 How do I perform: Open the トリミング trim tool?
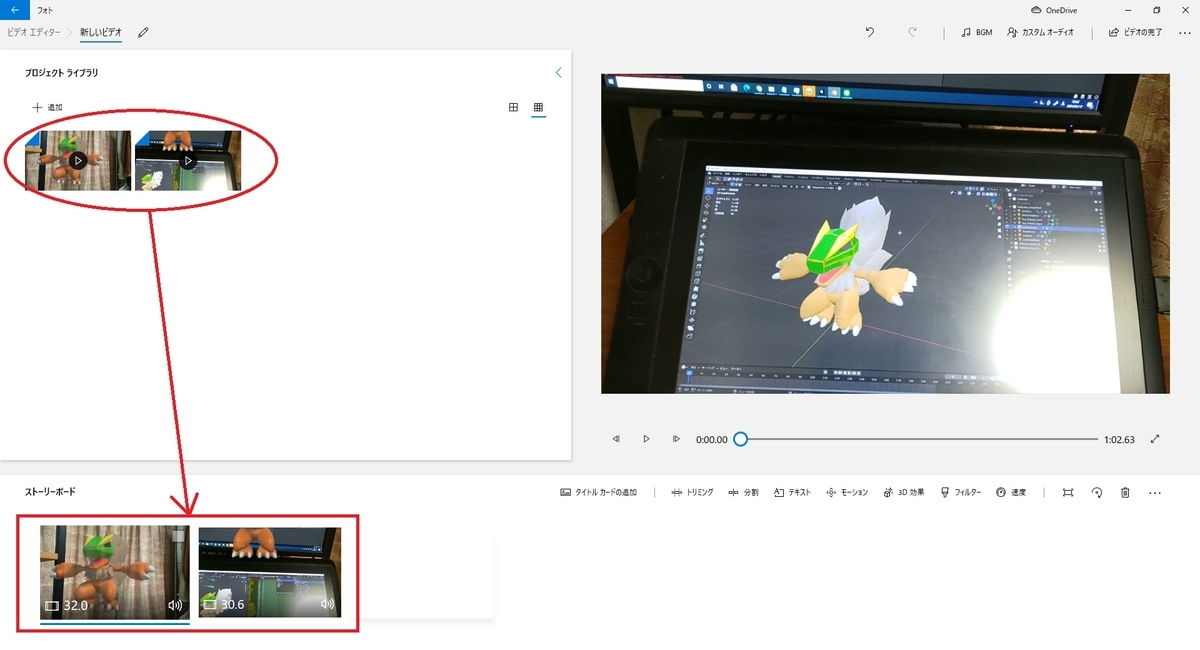point(692,493)
